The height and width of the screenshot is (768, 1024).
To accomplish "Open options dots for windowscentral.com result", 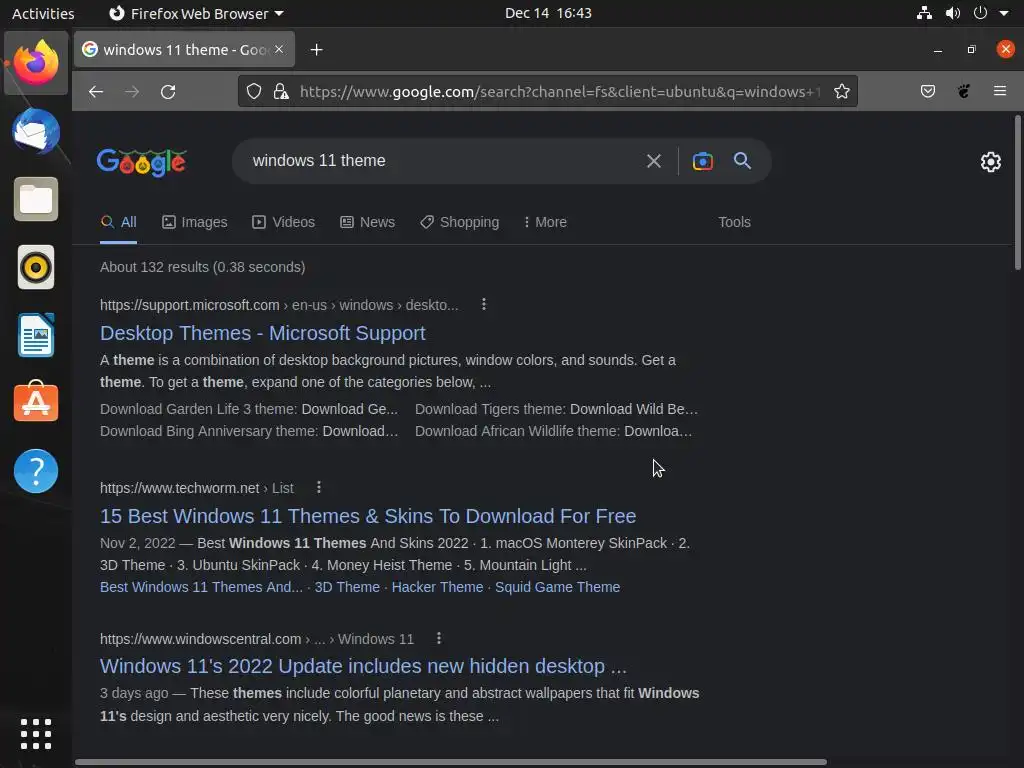I will click(x=439, y=638).
